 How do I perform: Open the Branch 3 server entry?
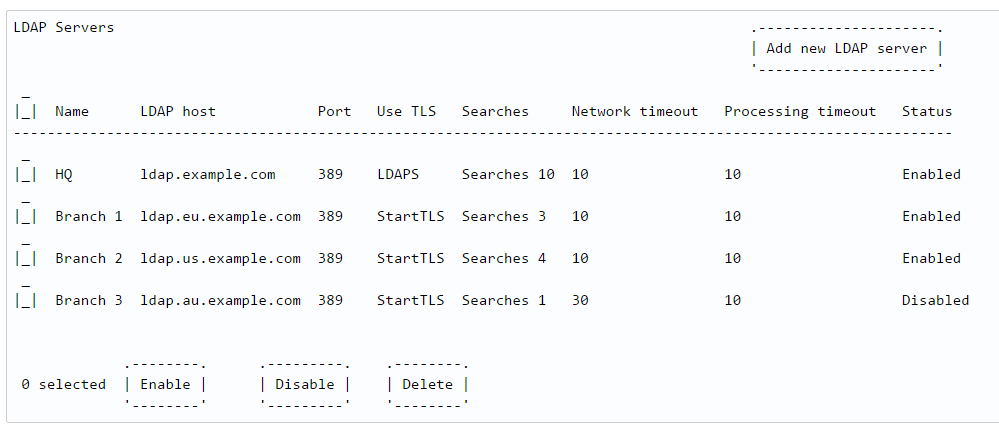coord(89,301)
